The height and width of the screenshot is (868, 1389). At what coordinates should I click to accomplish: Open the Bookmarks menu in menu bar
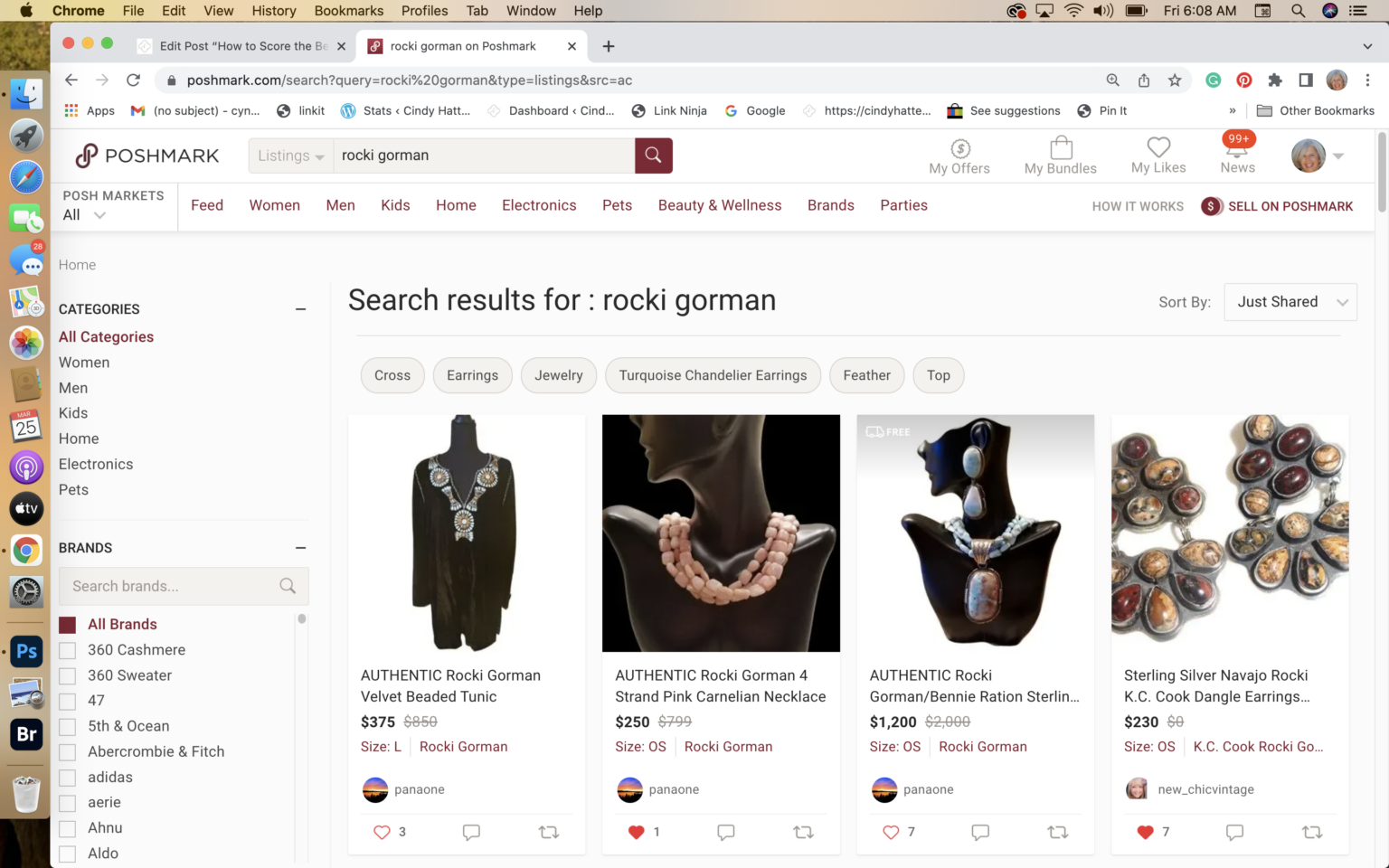point(348,11)
